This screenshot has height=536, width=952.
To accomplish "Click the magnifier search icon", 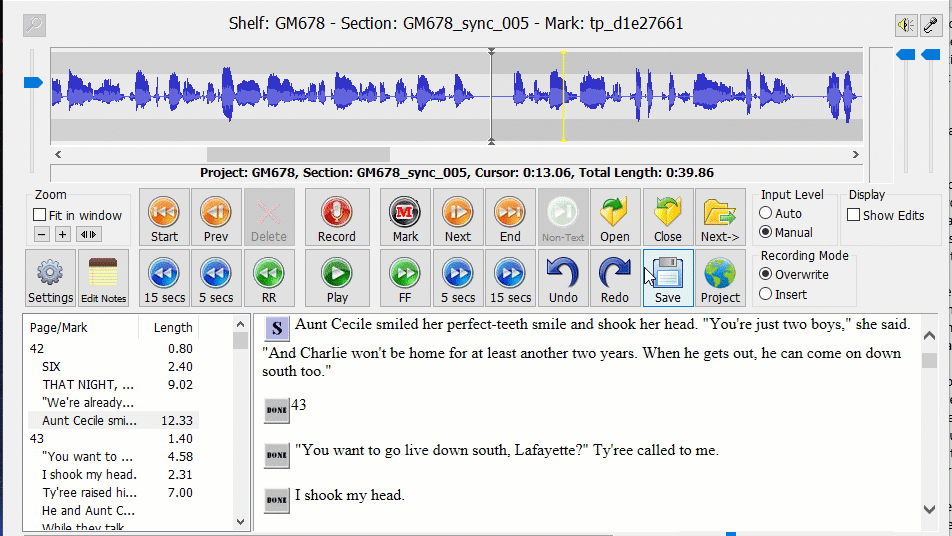I will (x=35, y=25).
